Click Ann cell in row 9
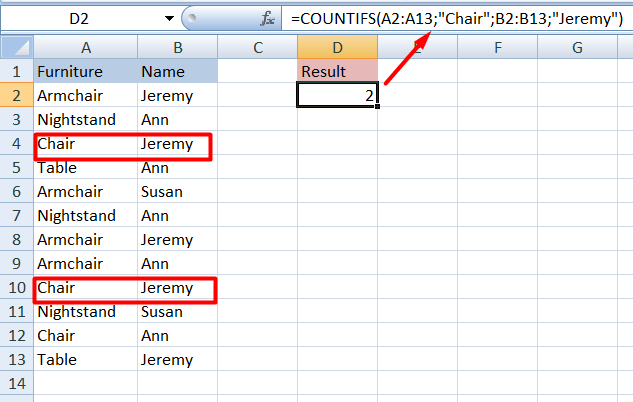The height and width of the screenshot is (402, 633). tap(178, 264)
